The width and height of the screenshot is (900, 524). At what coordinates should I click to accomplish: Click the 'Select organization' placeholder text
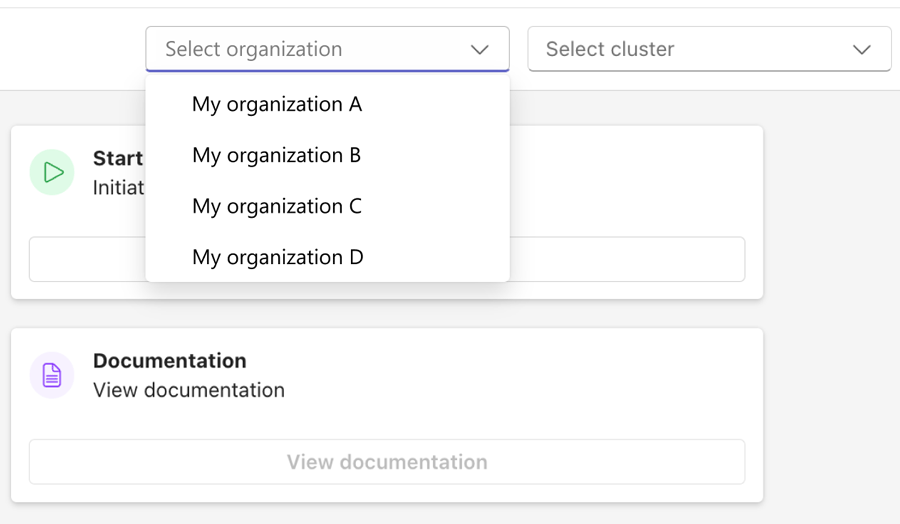pyautogui.click(x=254, y=49)
